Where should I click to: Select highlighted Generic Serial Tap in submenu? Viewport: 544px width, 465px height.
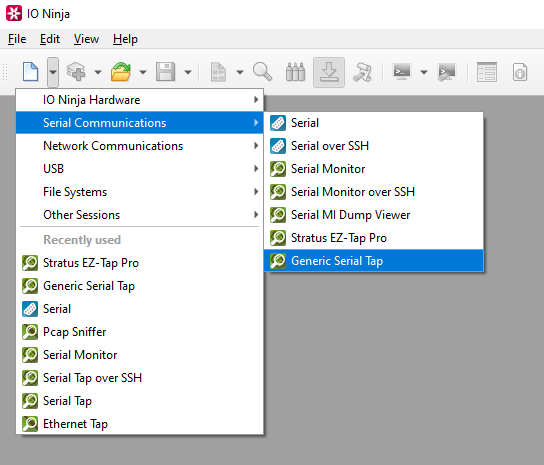(x=374, y=261)
